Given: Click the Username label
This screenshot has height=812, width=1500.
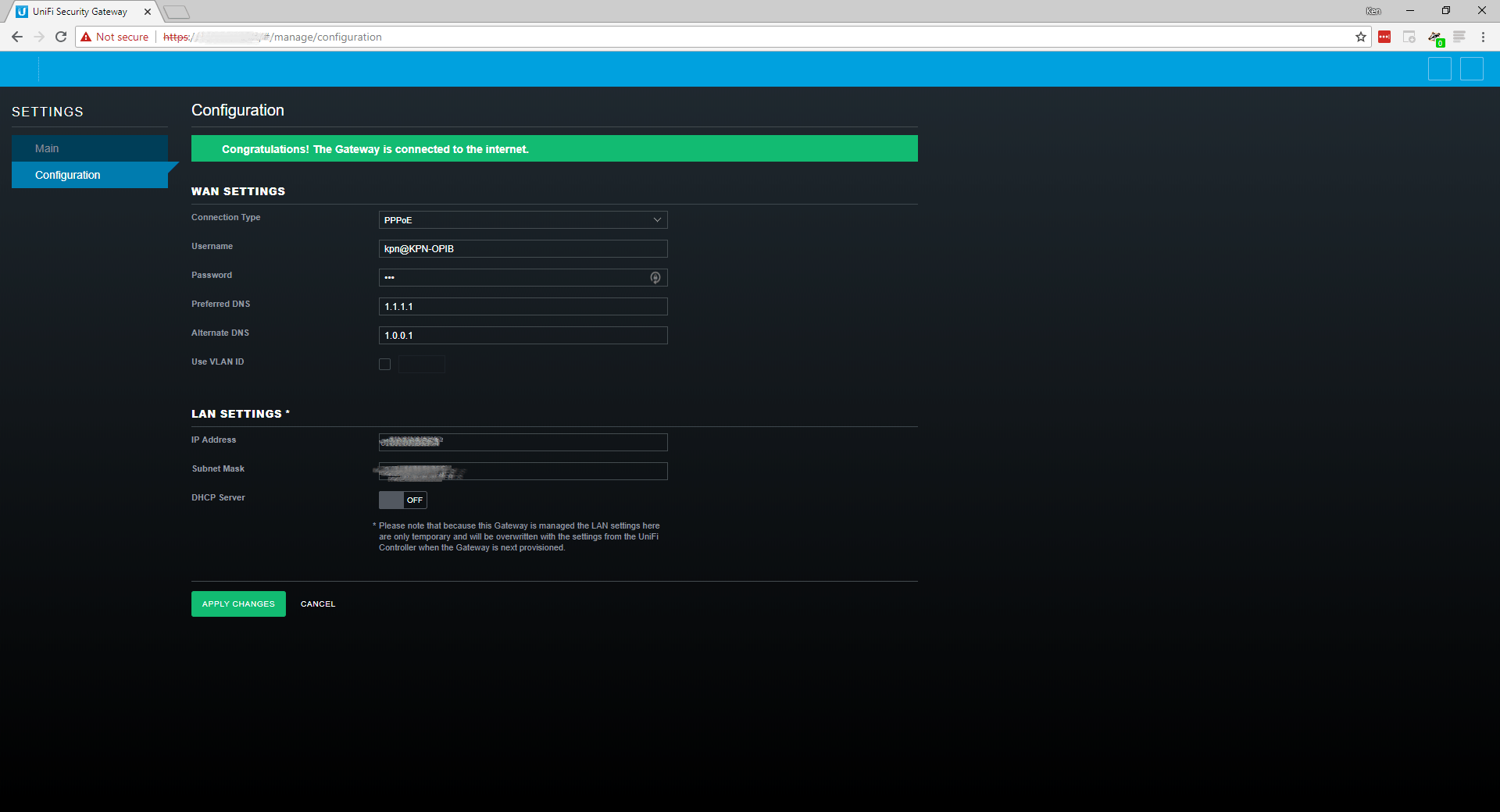Looking at the screenshot, I should (x=212, y=247).
